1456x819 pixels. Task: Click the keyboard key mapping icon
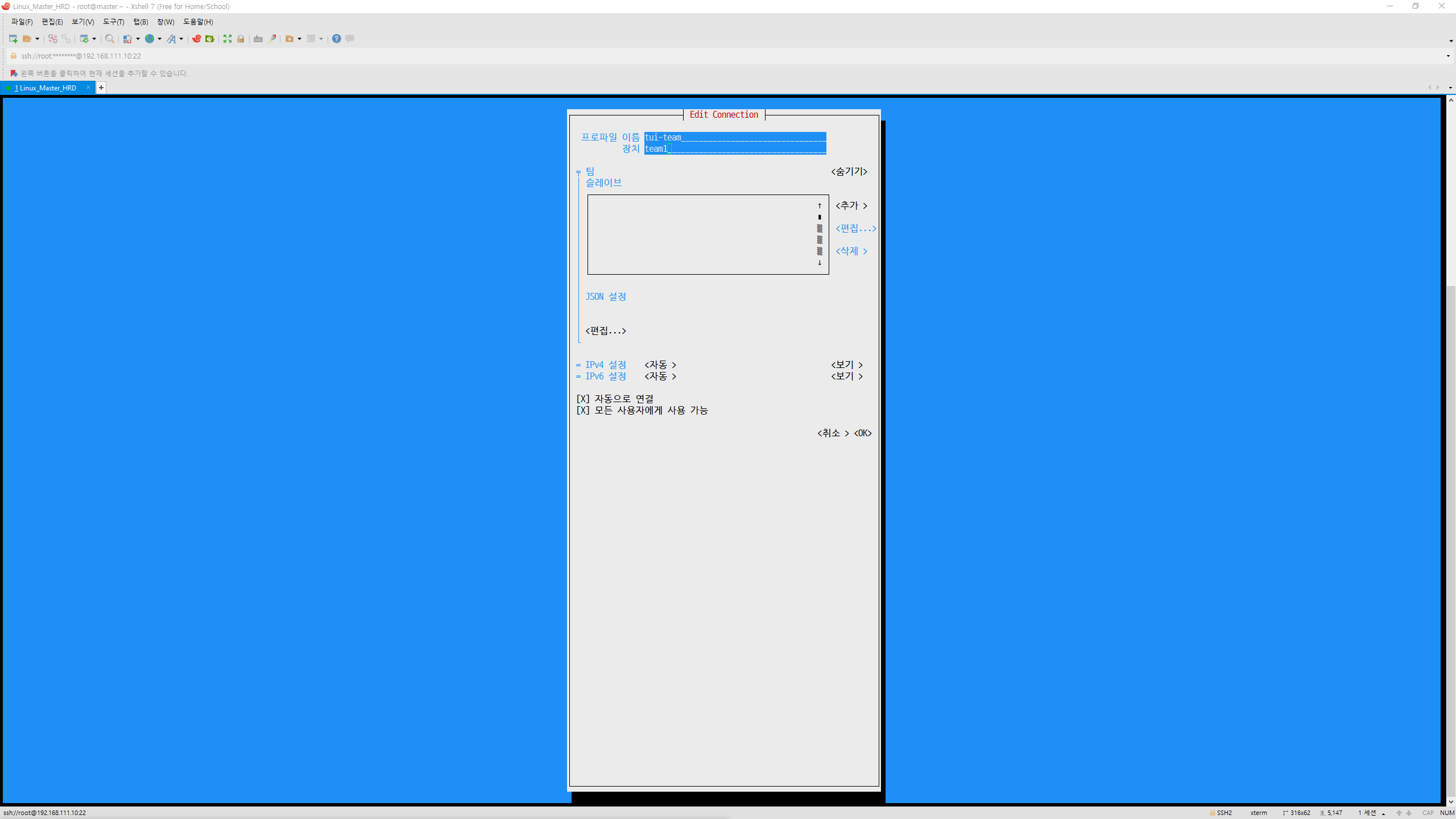[x=258, y=39]
